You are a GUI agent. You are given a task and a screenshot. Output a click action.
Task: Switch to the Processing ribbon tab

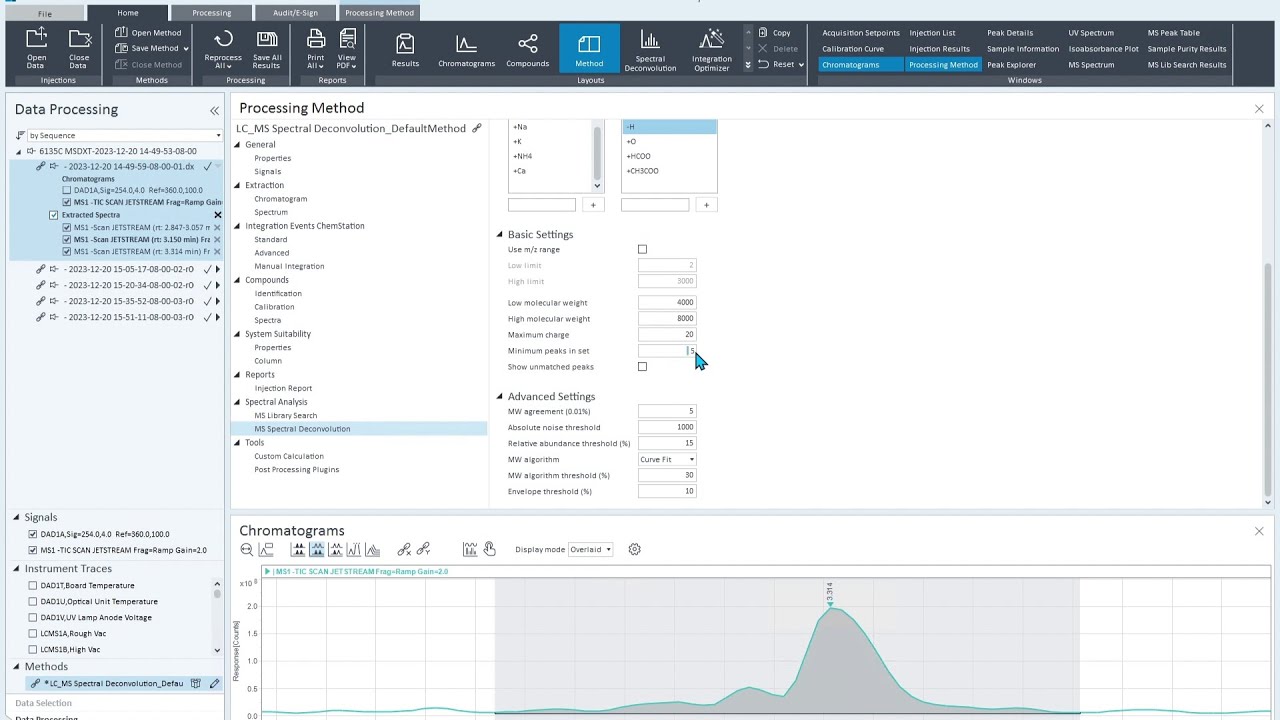(x=211, y=13)
